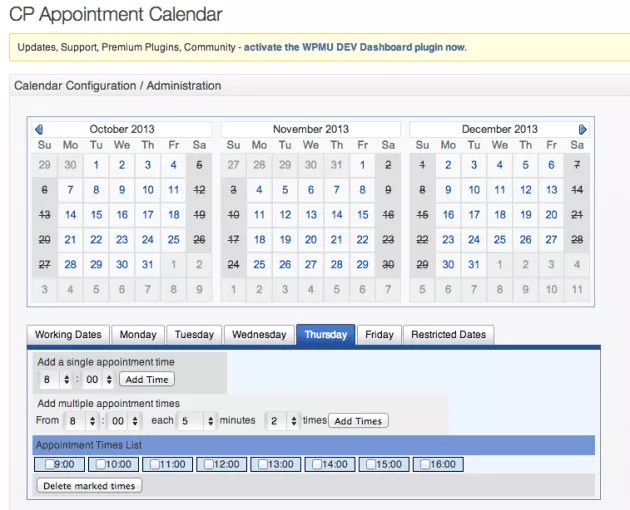630x510 pixels.
Task: Open the From minutes dropdown
Action: (x=125, y=421)
